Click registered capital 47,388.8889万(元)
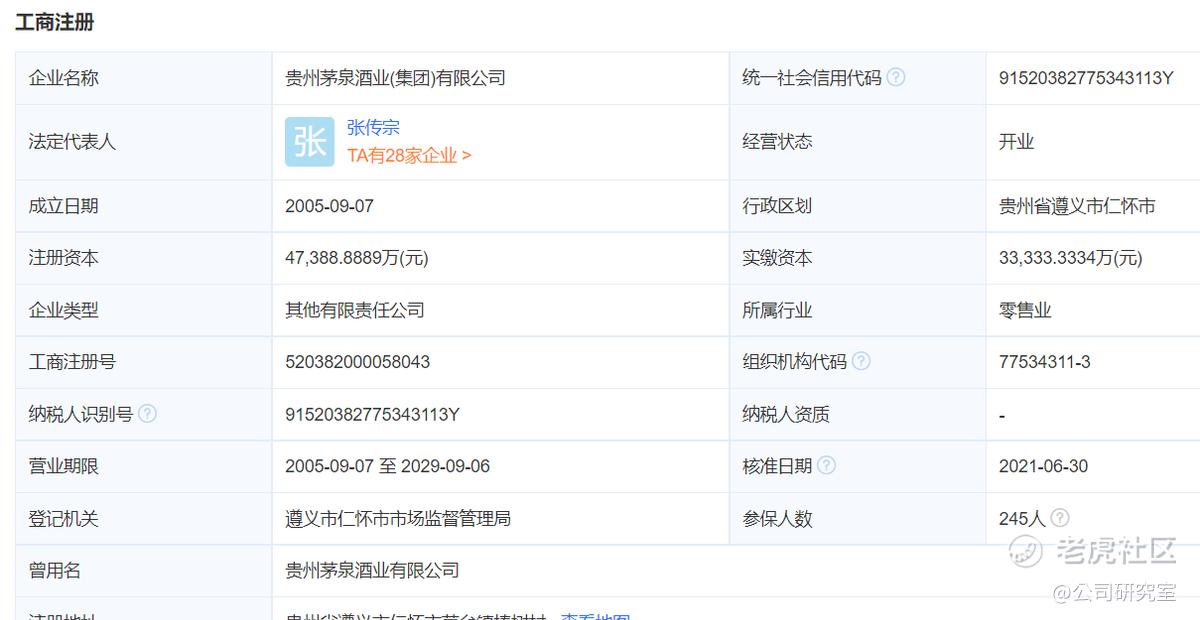 (x=356, y=258)
